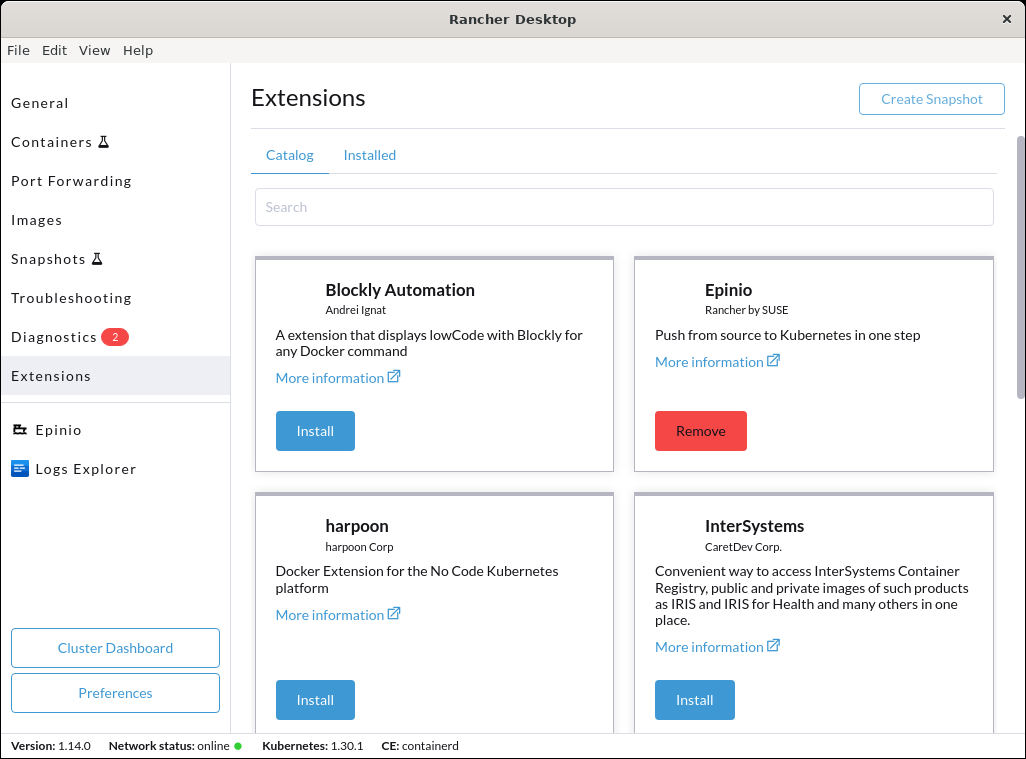Click the Rancher by SUSE publisher name

747,310
